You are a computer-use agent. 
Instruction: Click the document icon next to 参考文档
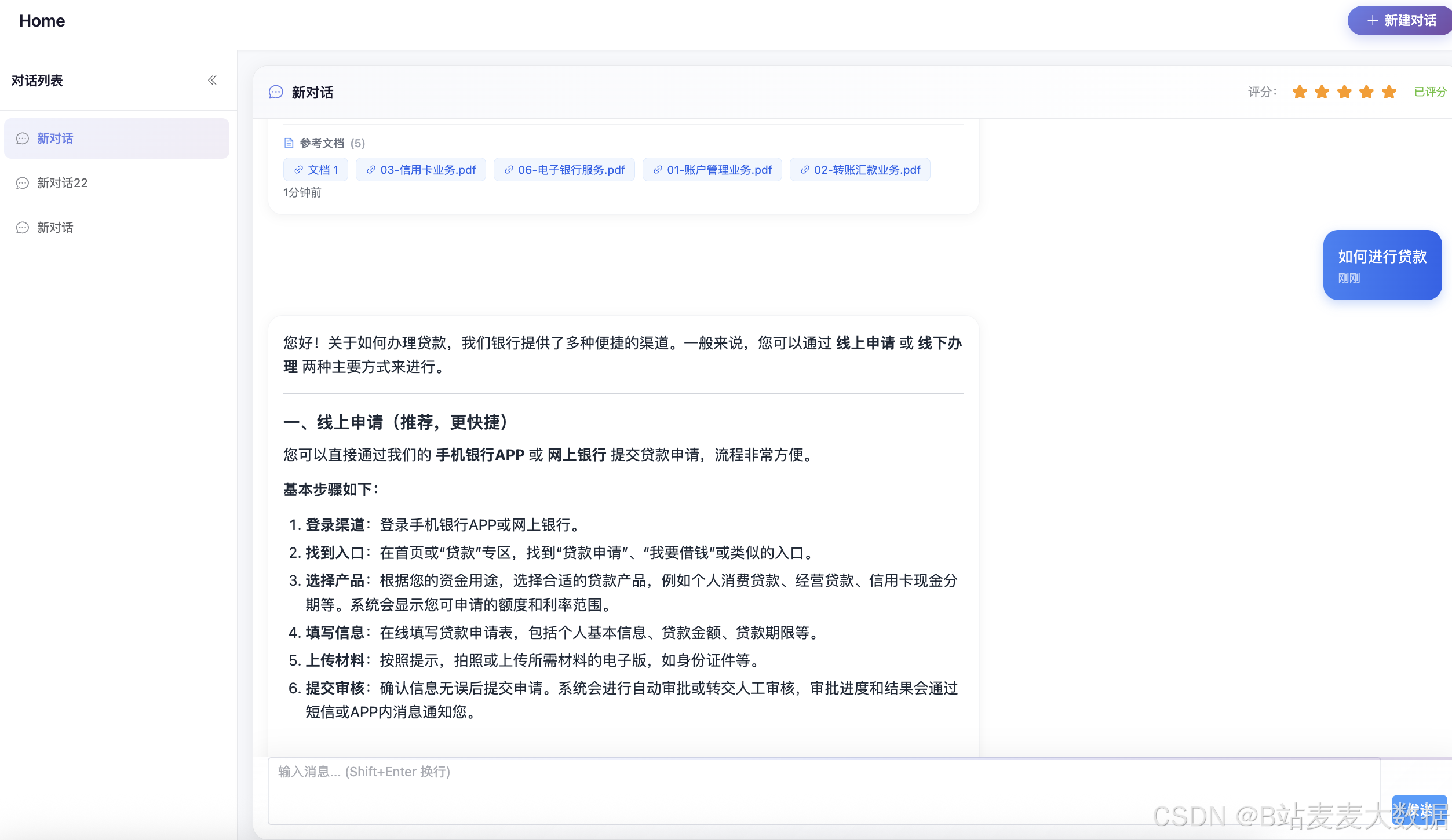[x=289, y=143]
